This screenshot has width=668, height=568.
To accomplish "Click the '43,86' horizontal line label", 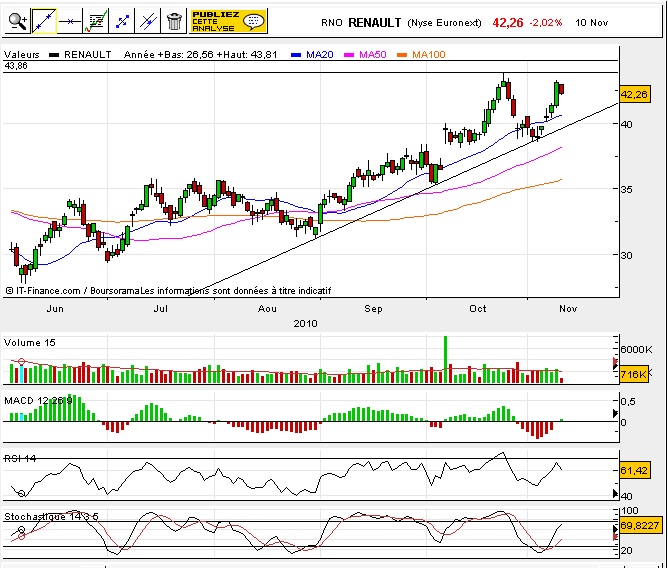I will tap(16, 66).
